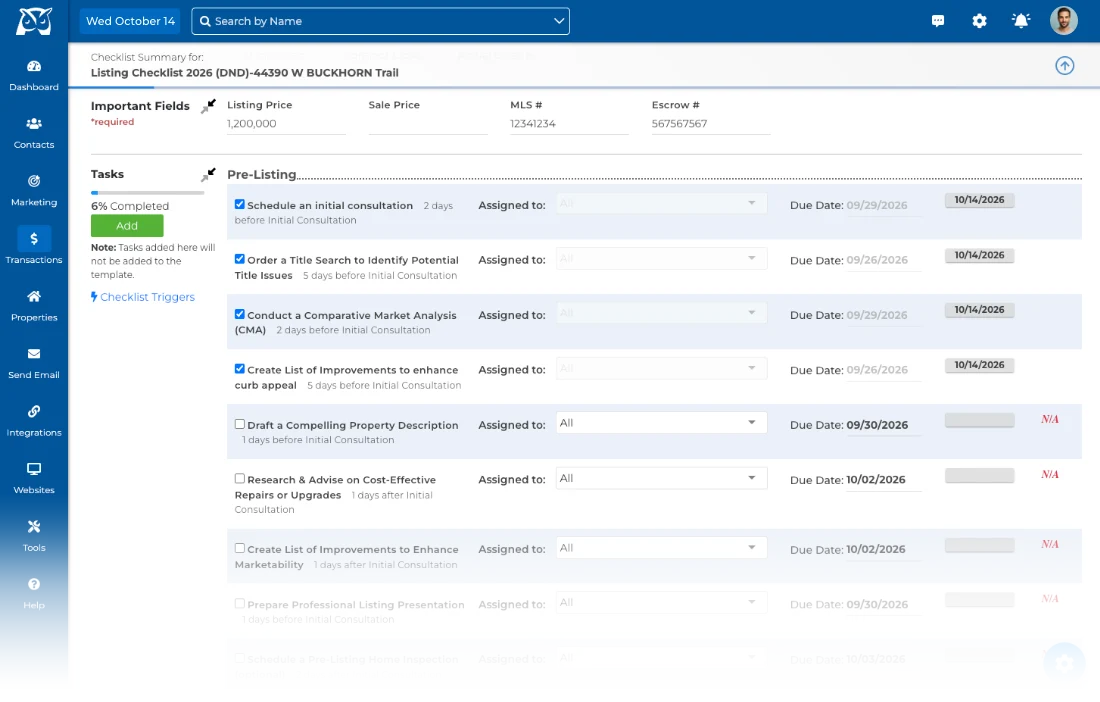This screenshot has height=702, width=1100.
Task: Open the chat messages icon
Action: pos(938,21)
